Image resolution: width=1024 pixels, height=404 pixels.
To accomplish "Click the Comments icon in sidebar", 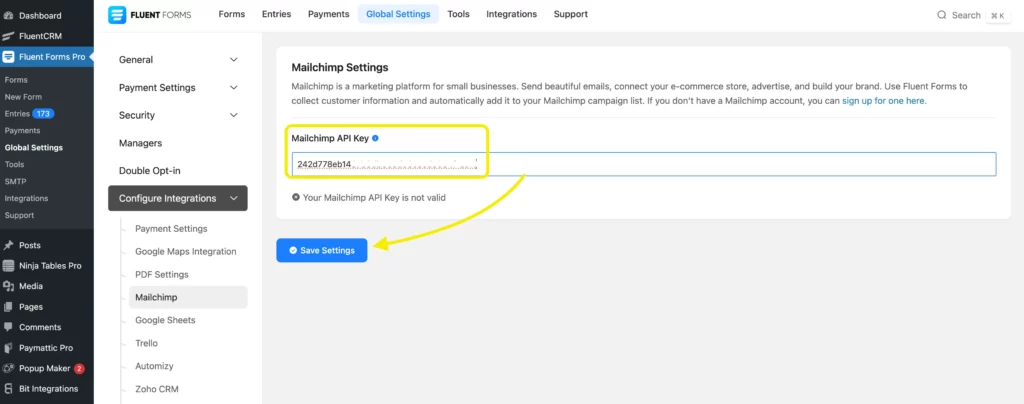I will point(8,327).
